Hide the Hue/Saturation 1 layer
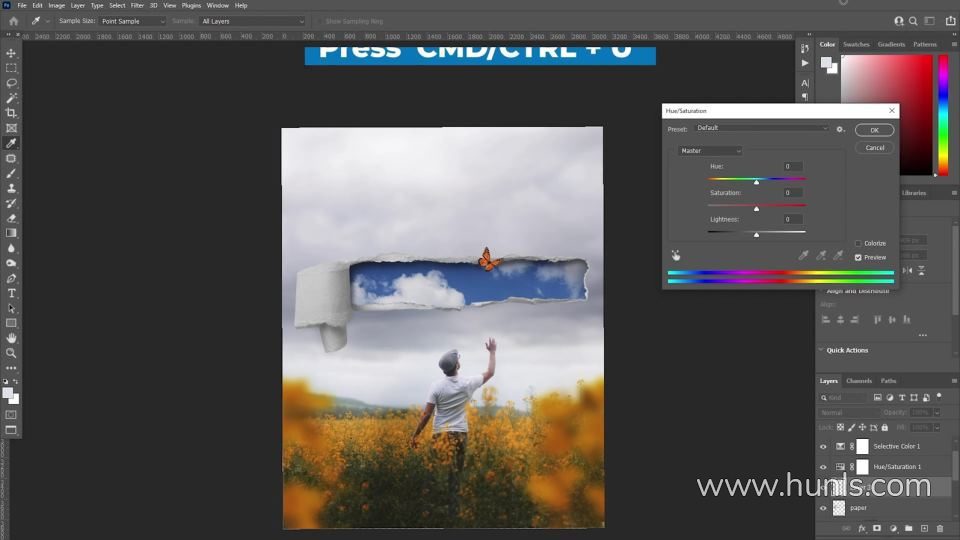Image resolution: width=960 pixels, height=540 pixels. pyautogui.click(x=823, y=467)
